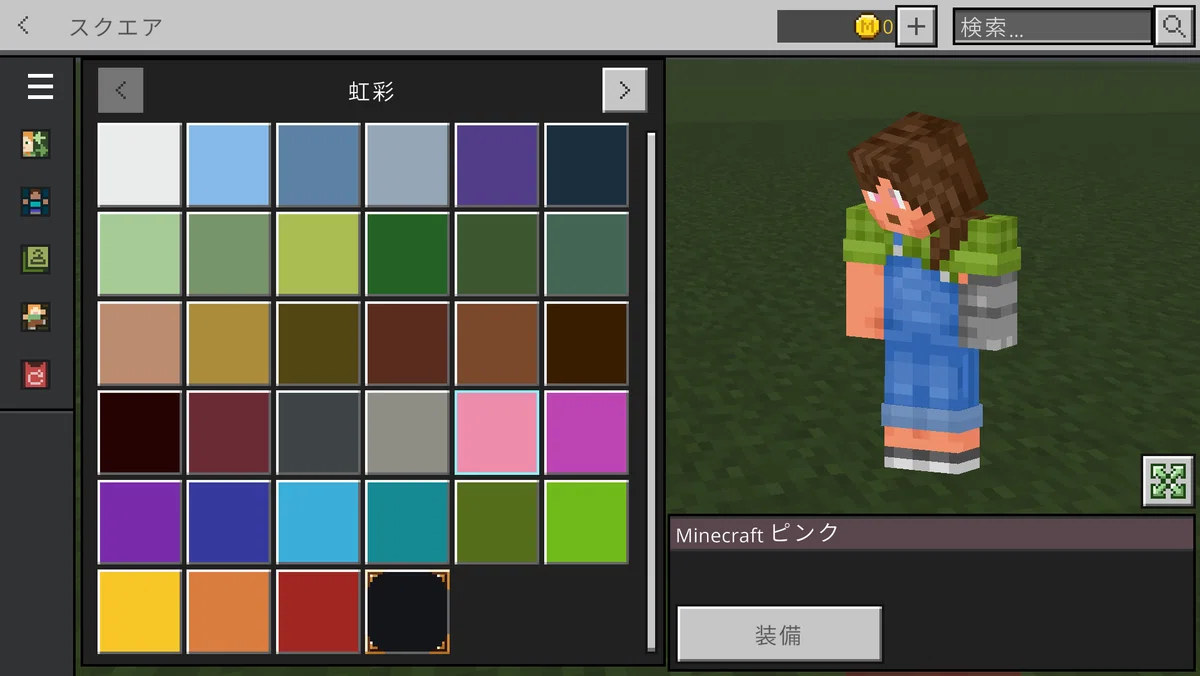Add Minecoins with the plus button

[916, 27]
